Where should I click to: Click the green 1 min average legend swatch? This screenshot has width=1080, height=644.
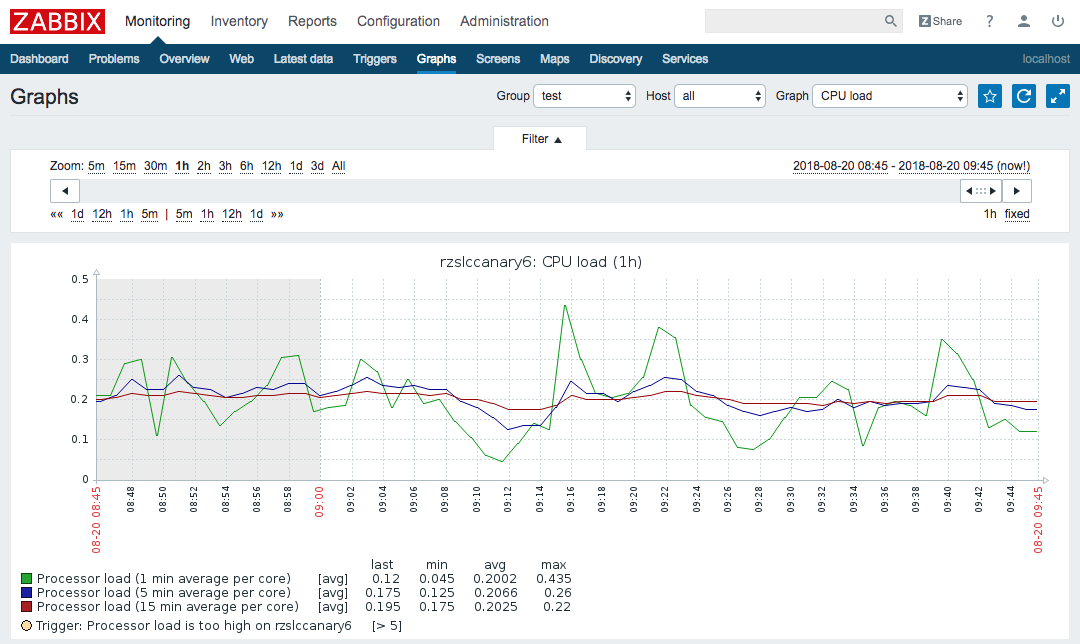point(27,578)
